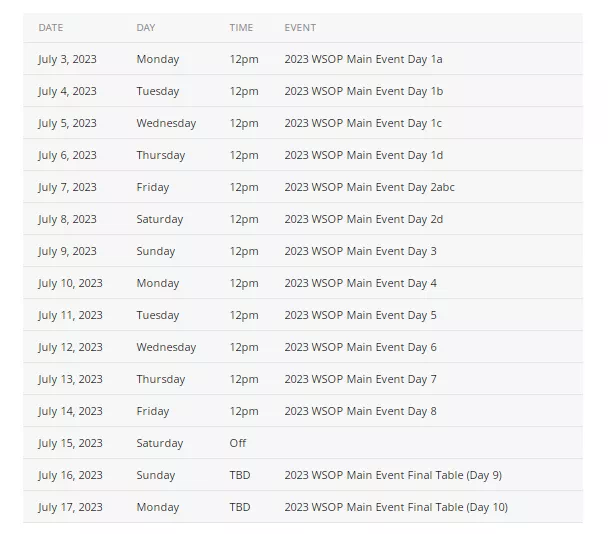The width and height of the screenshot is (608, 534).
Task: Select 2023 WSOP Main Event Day 3
Action: click(360, 251)
